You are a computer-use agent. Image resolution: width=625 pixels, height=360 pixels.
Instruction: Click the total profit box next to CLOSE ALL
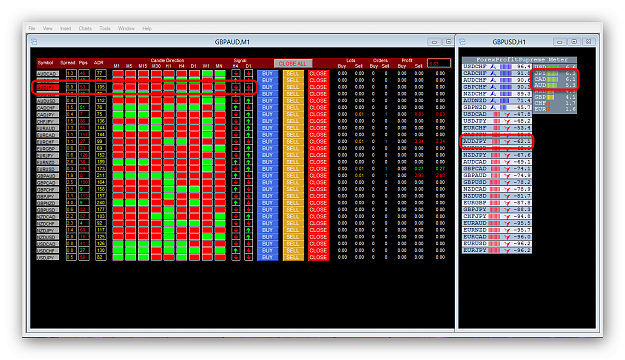[439, 63]
